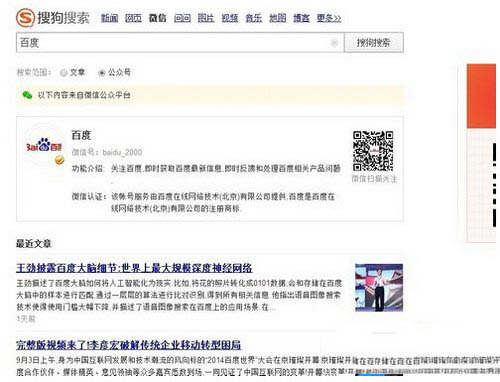500x382 pixels.
Task: Click the Sogou search logo
Action: (x=53, y=17)
